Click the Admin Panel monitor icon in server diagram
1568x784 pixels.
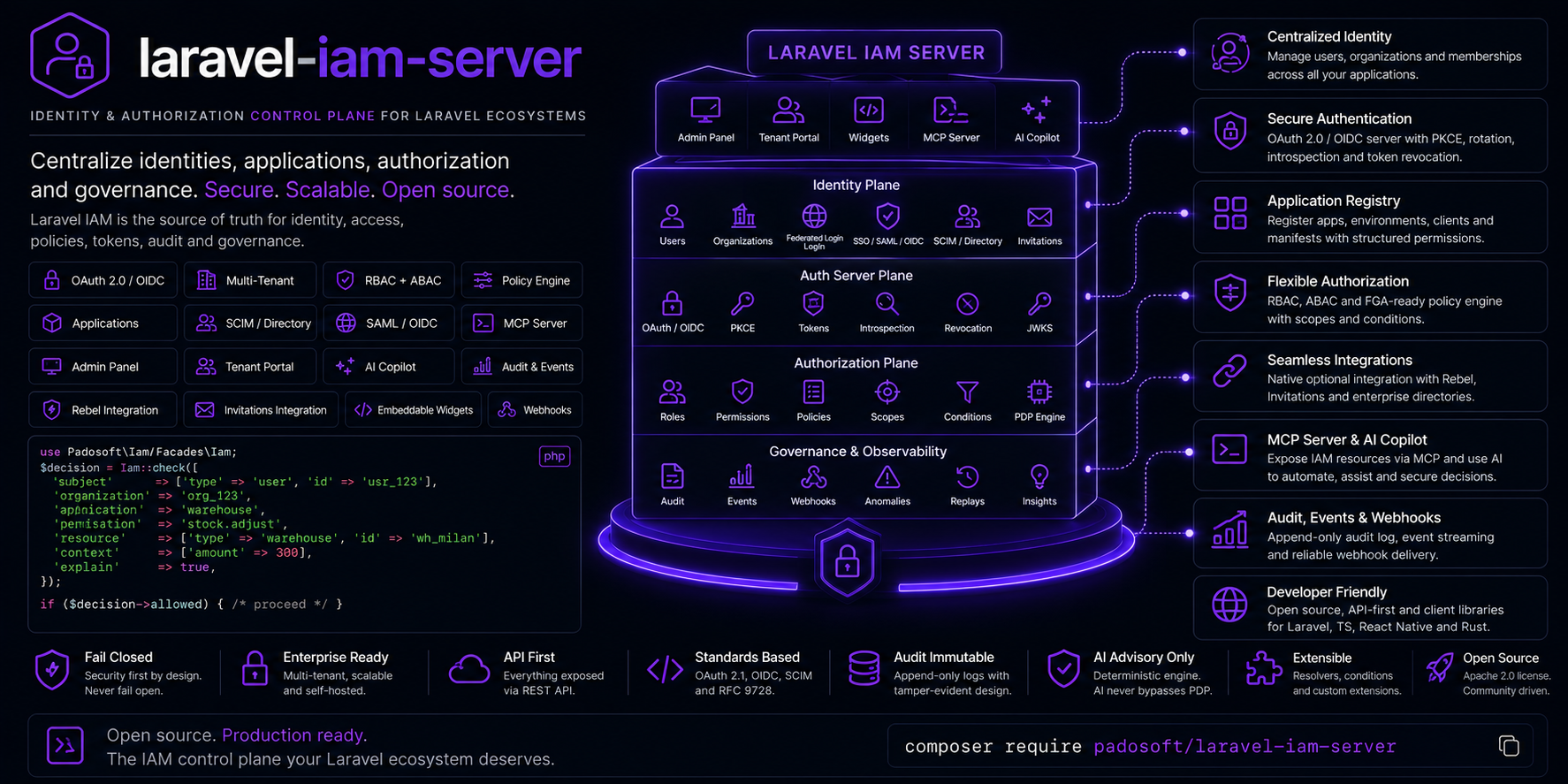[705, 110]
